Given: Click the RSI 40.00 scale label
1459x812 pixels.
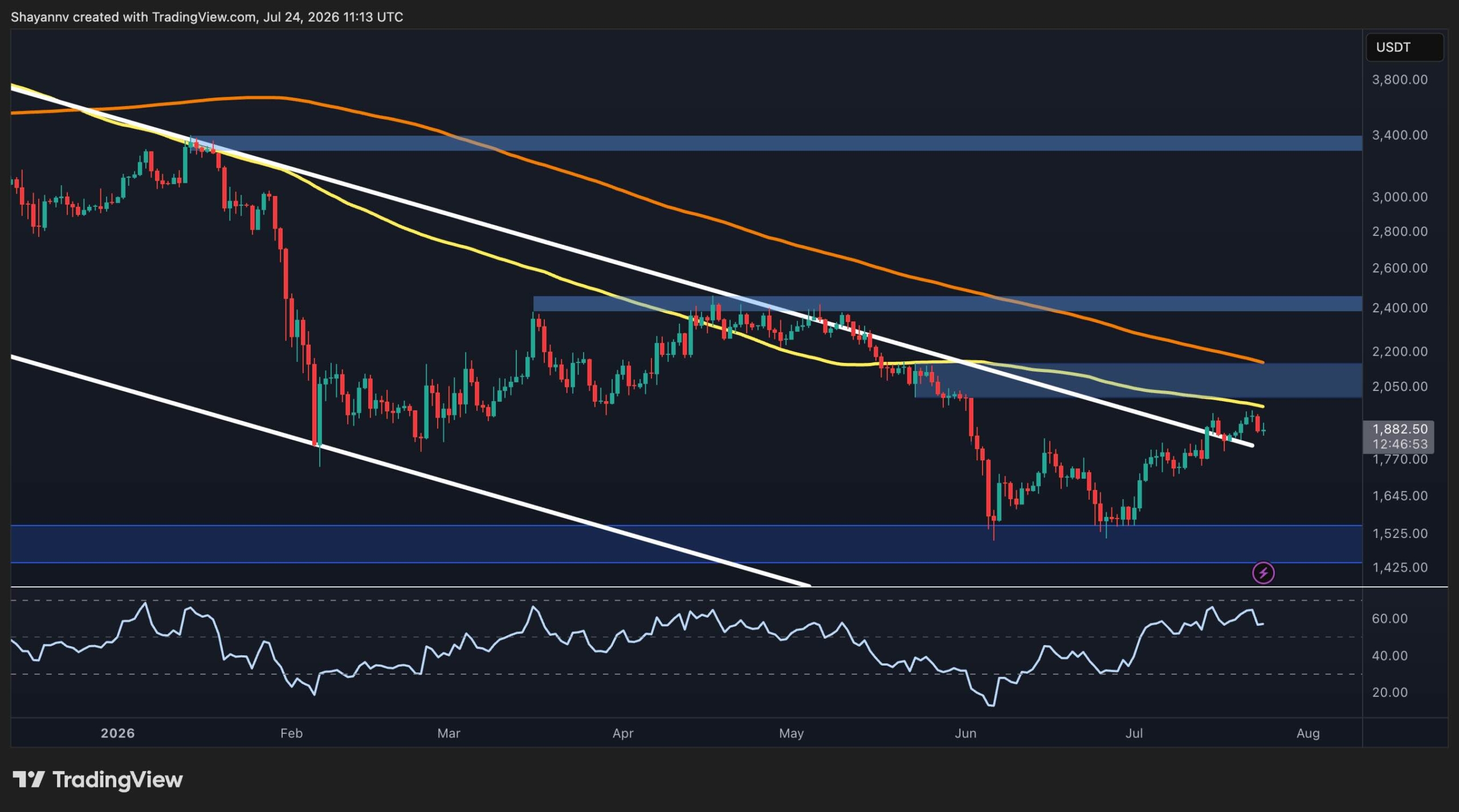Looking at the screenshot, I should (1389, 656).
